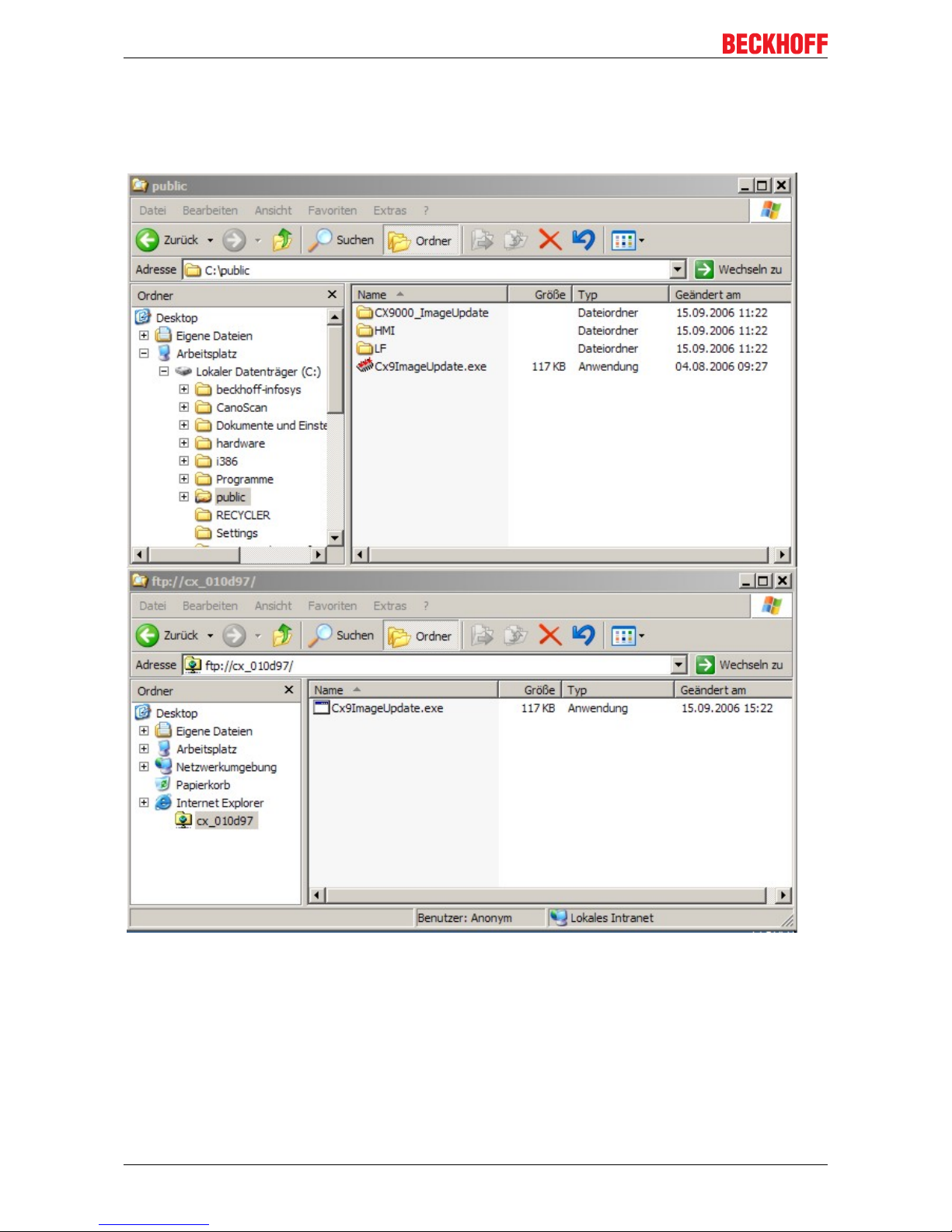Sort by Name column in public window
The width and height of the screenshot is (952, 1232).
coord(430,295)
